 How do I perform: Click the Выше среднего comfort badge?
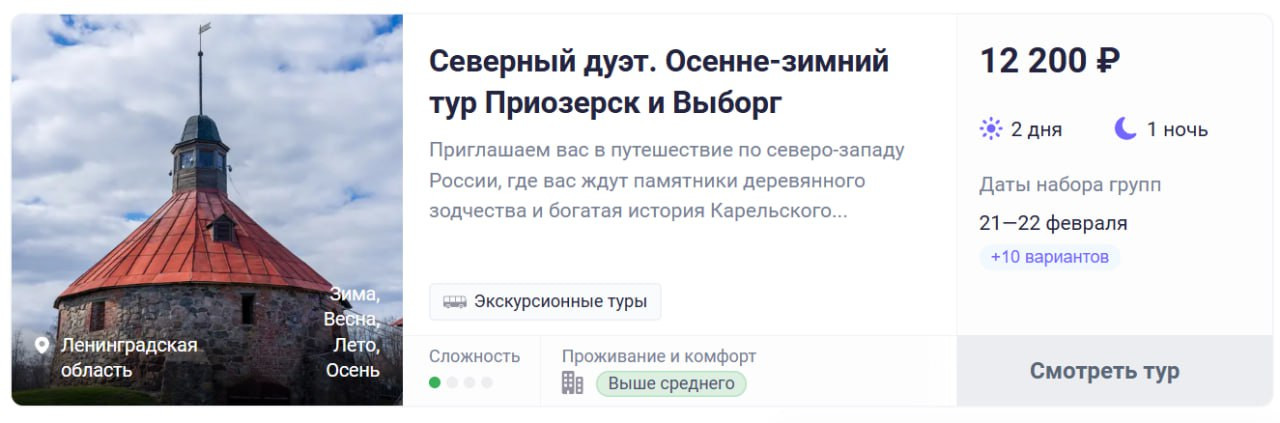[671, 383]
